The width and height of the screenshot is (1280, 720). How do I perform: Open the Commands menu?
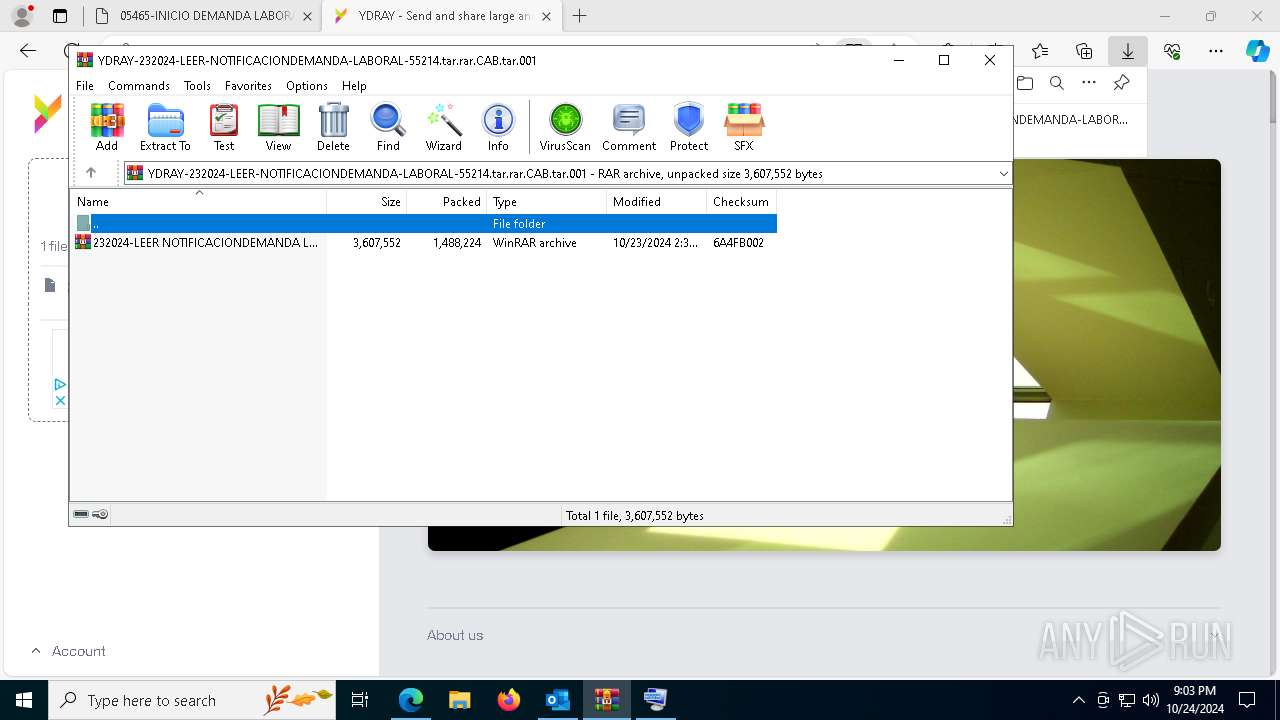pyautogui.click(x=139, y=86)
